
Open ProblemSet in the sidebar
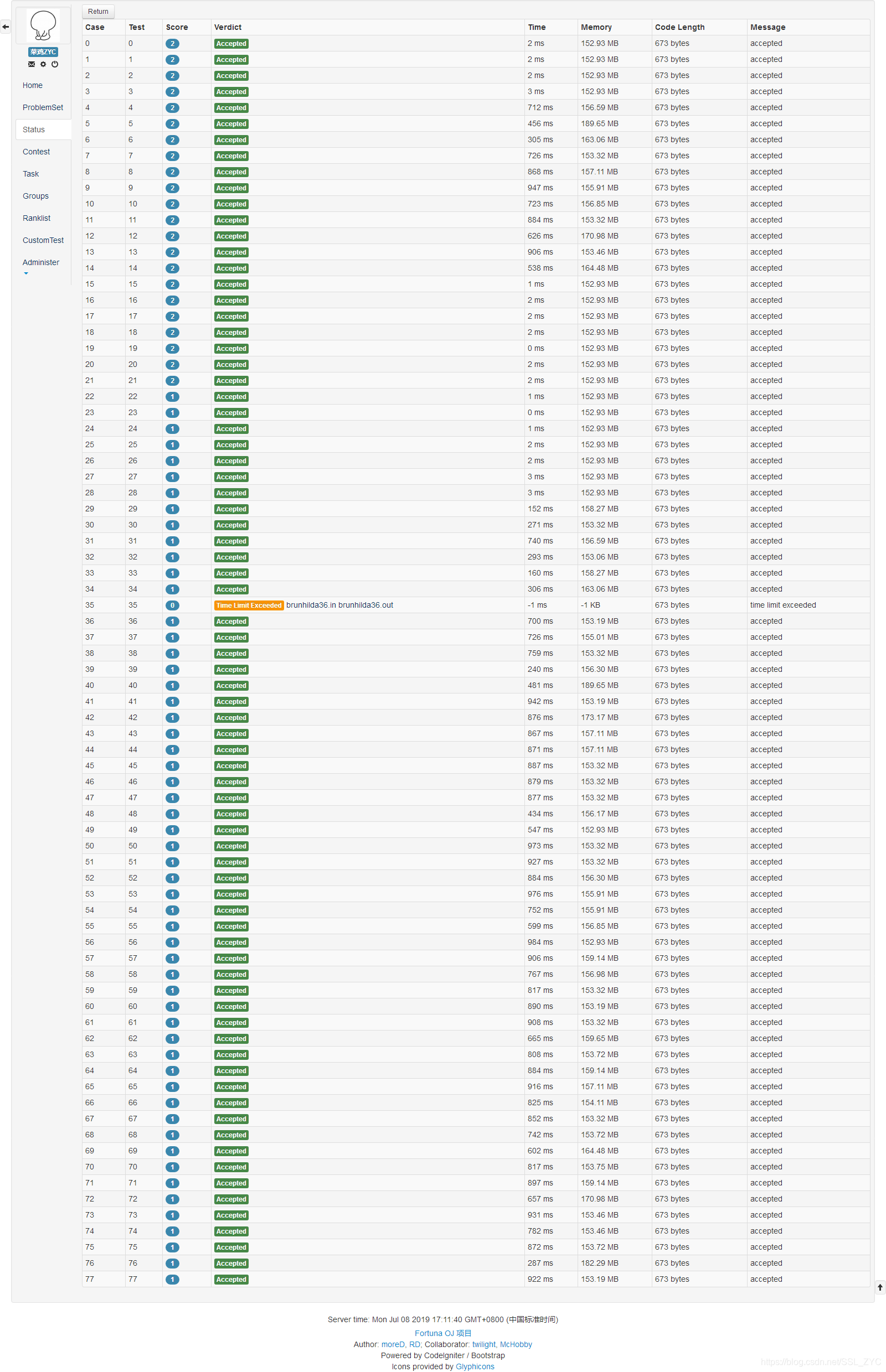click(x=43, y=107)
